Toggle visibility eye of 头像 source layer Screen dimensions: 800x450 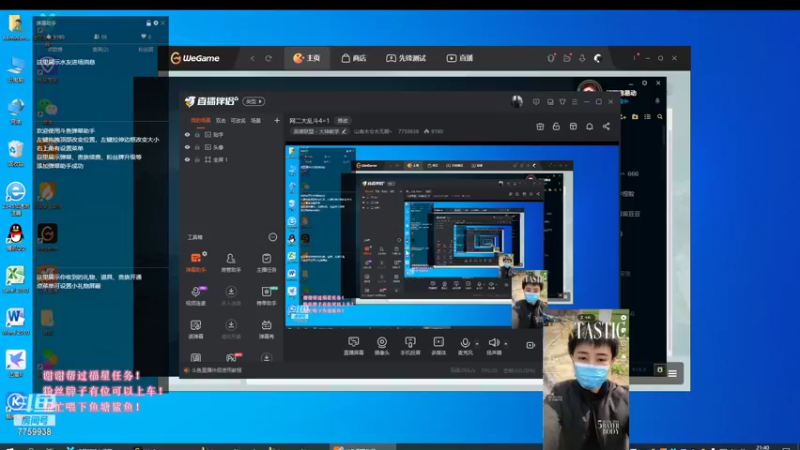pos(187,147)
